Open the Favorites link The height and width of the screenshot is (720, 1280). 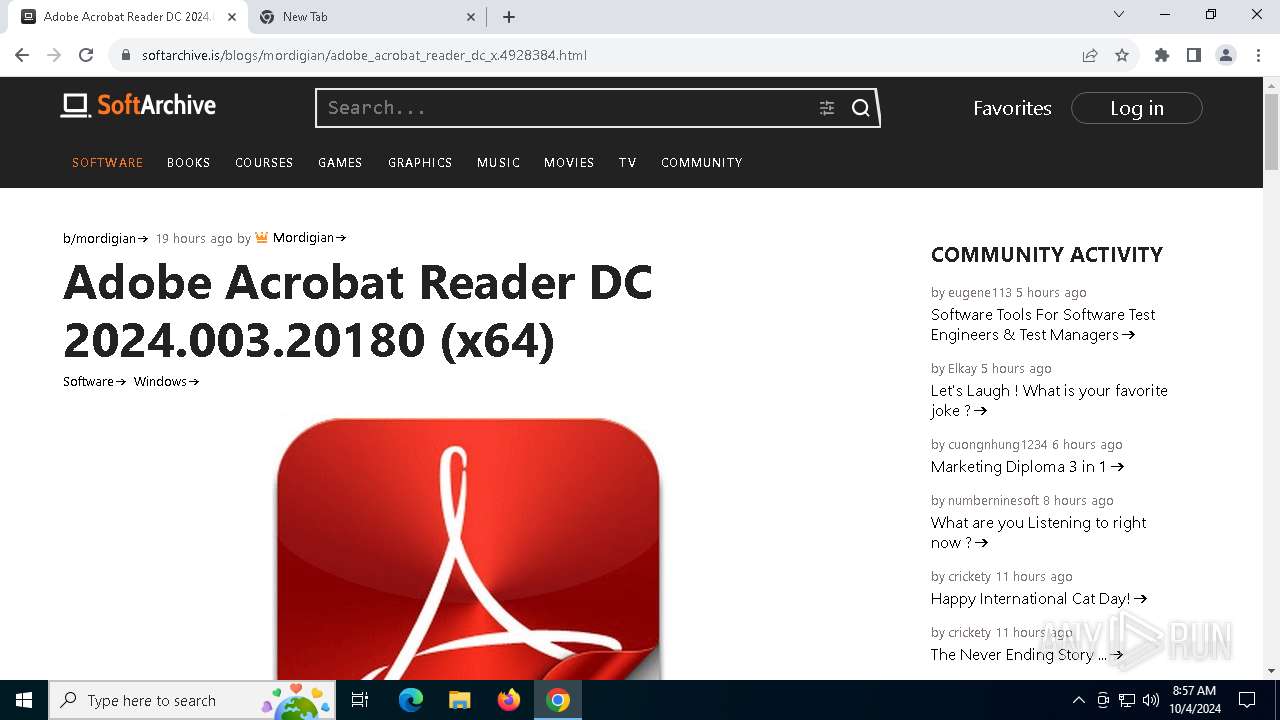tap(1012, 108)
